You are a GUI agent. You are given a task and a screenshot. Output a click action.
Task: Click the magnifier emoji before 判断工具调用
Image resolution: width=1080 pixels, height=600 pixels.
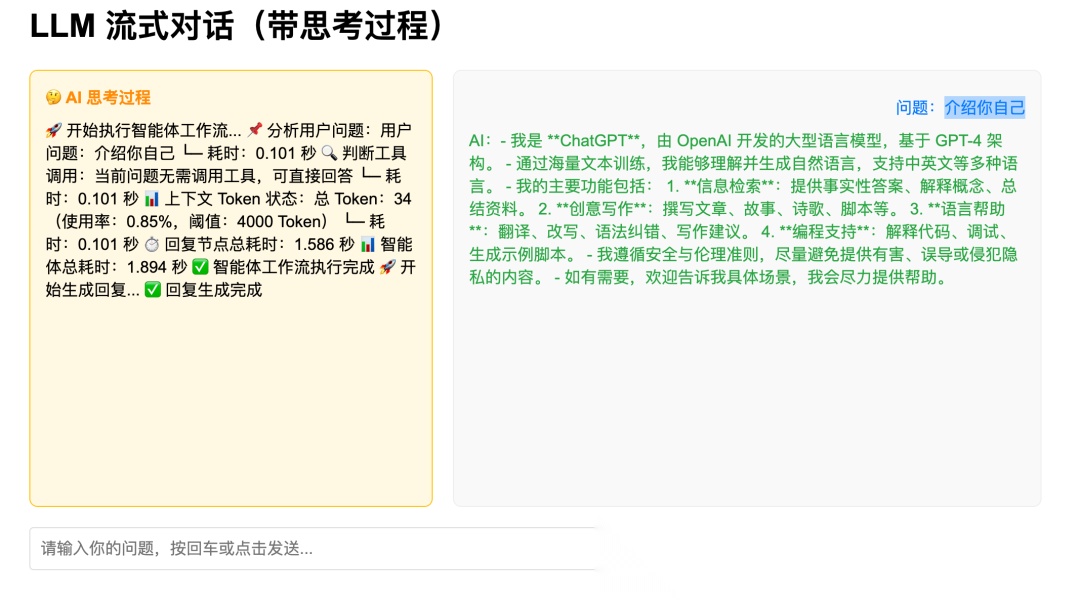[x=329, y=153]
